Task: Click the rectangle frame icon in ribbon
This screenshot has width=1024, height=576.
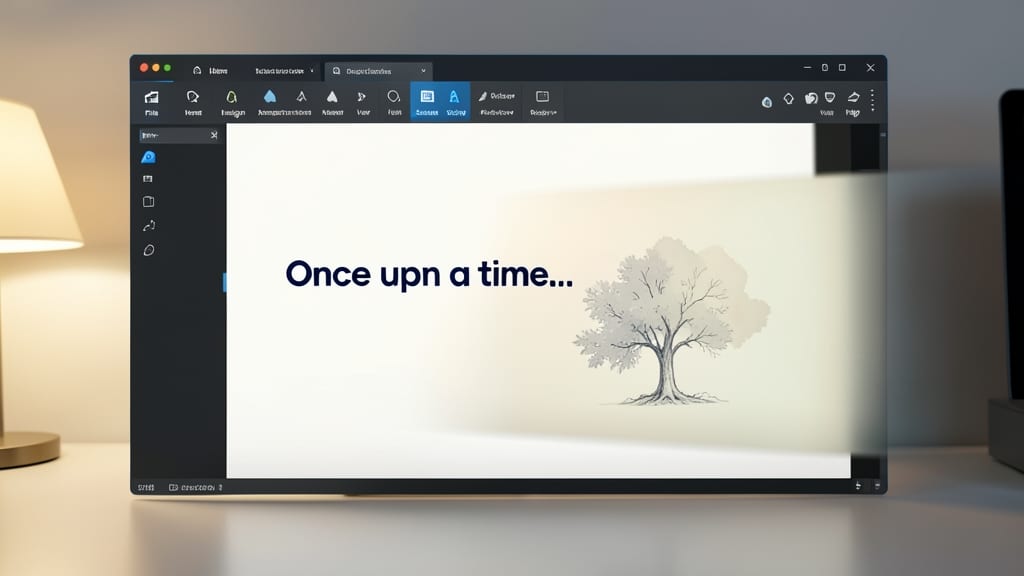Action: 543,97
